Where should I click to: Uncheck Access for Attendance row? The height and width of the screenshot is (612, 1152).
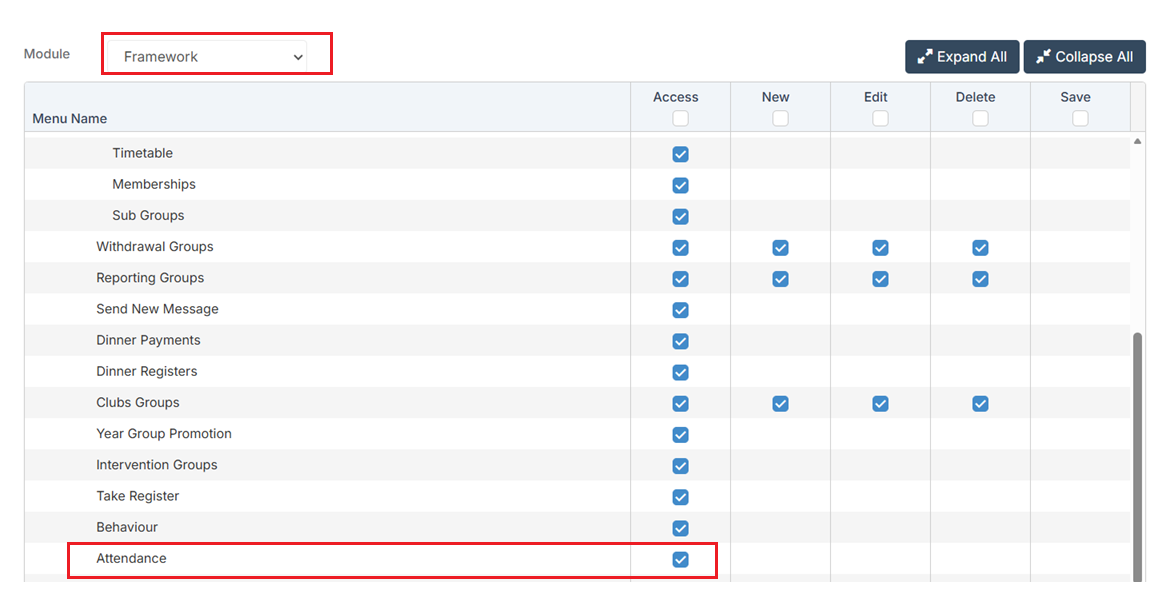(680, 559)
